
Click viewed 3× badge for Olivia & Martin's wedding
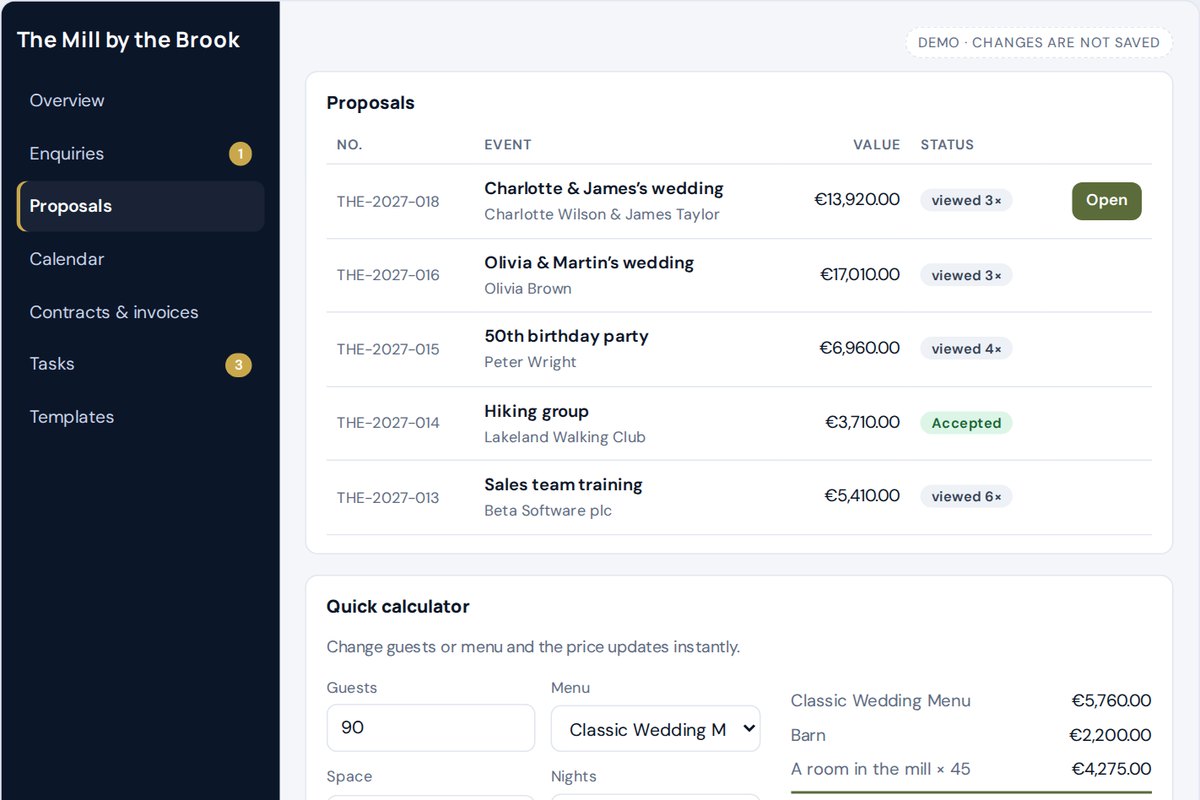pyautogui.click(x=966, y=275)
